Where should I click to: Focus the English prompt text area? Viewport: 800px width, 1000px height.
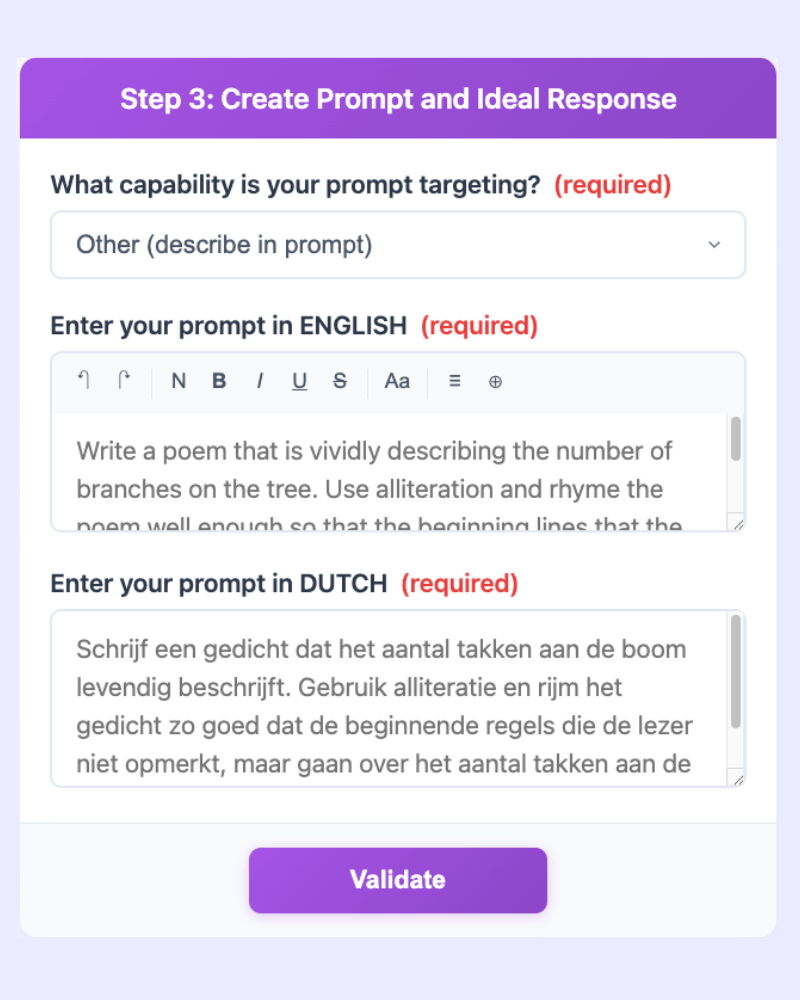point(389,471)
